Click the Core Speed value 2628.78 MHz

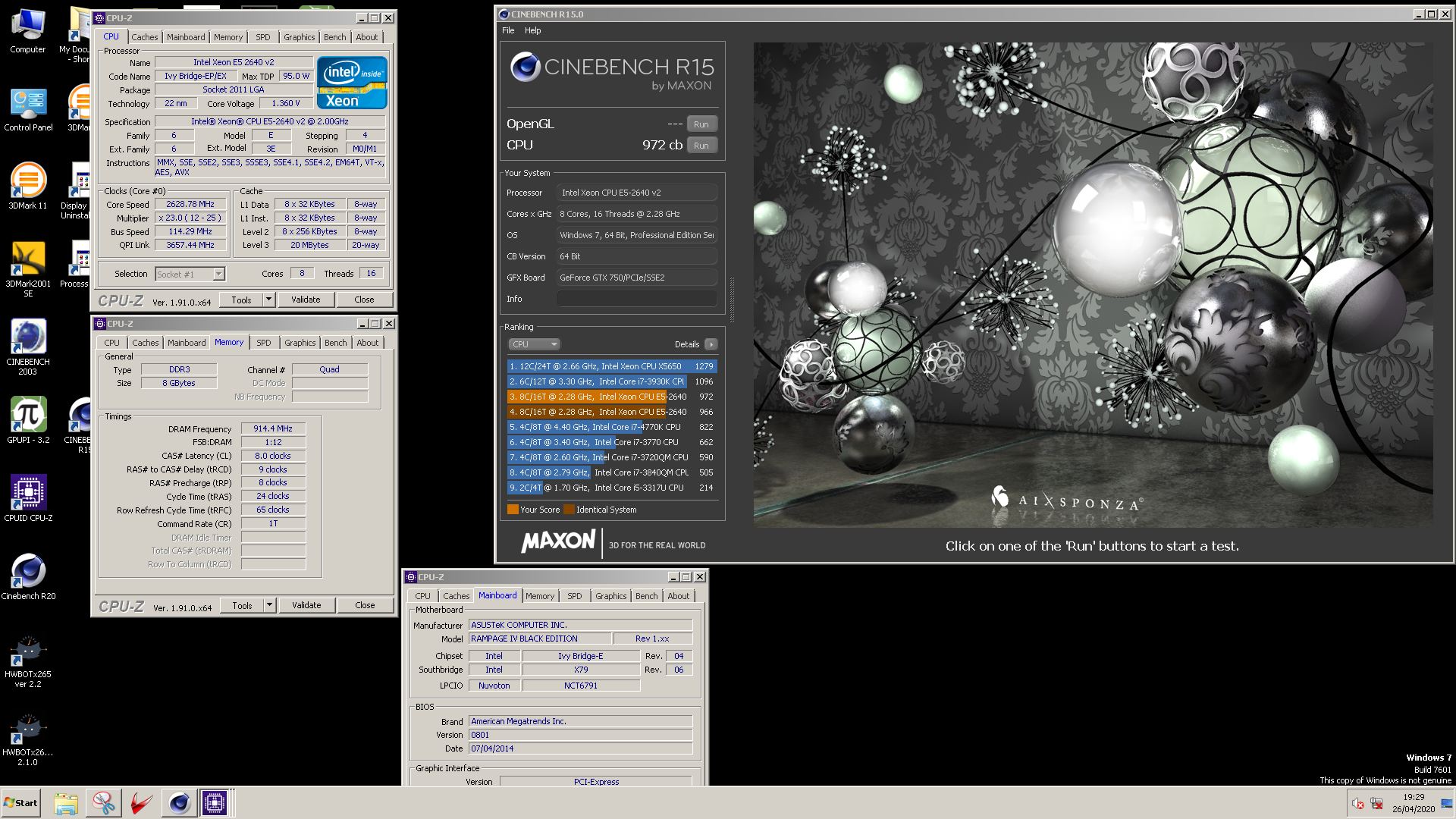(x=190, y=205)
